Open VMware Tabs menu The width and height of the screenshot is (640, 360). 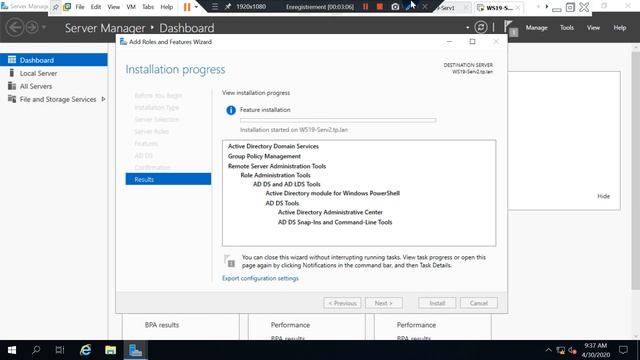[x=148, y=7]
